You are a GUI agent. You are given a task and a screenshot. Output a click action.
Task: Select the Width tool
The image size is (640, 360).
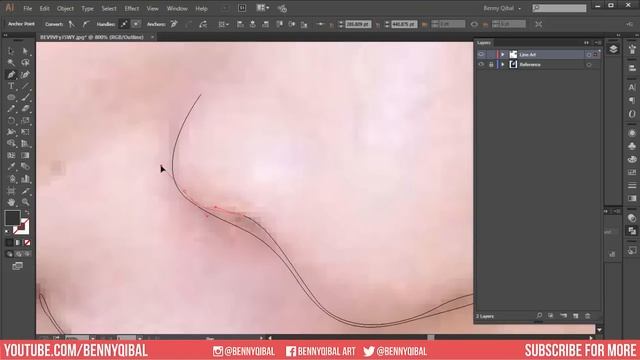tap(11, 132)
